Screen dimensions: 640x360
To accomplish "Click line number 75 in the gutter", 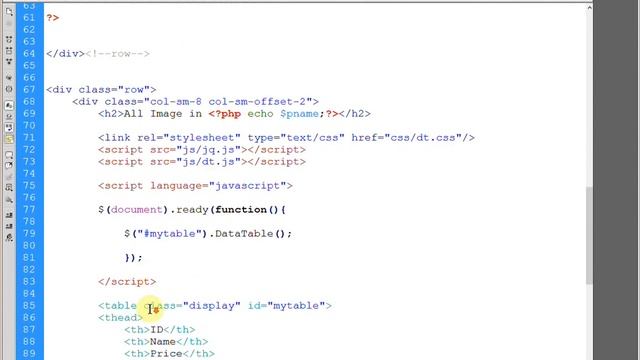I will (29, 186).
